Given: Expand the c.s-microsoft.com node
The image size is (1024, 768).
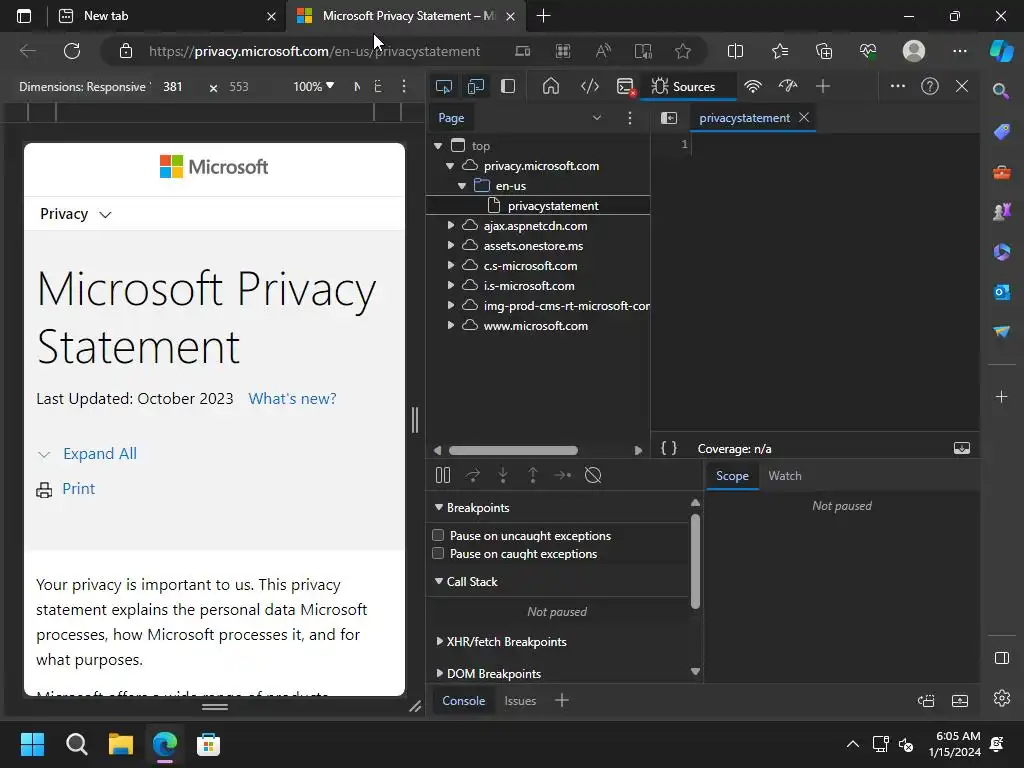Looking at the screenshot, I should pyautogui.click(x=451, y=266).
